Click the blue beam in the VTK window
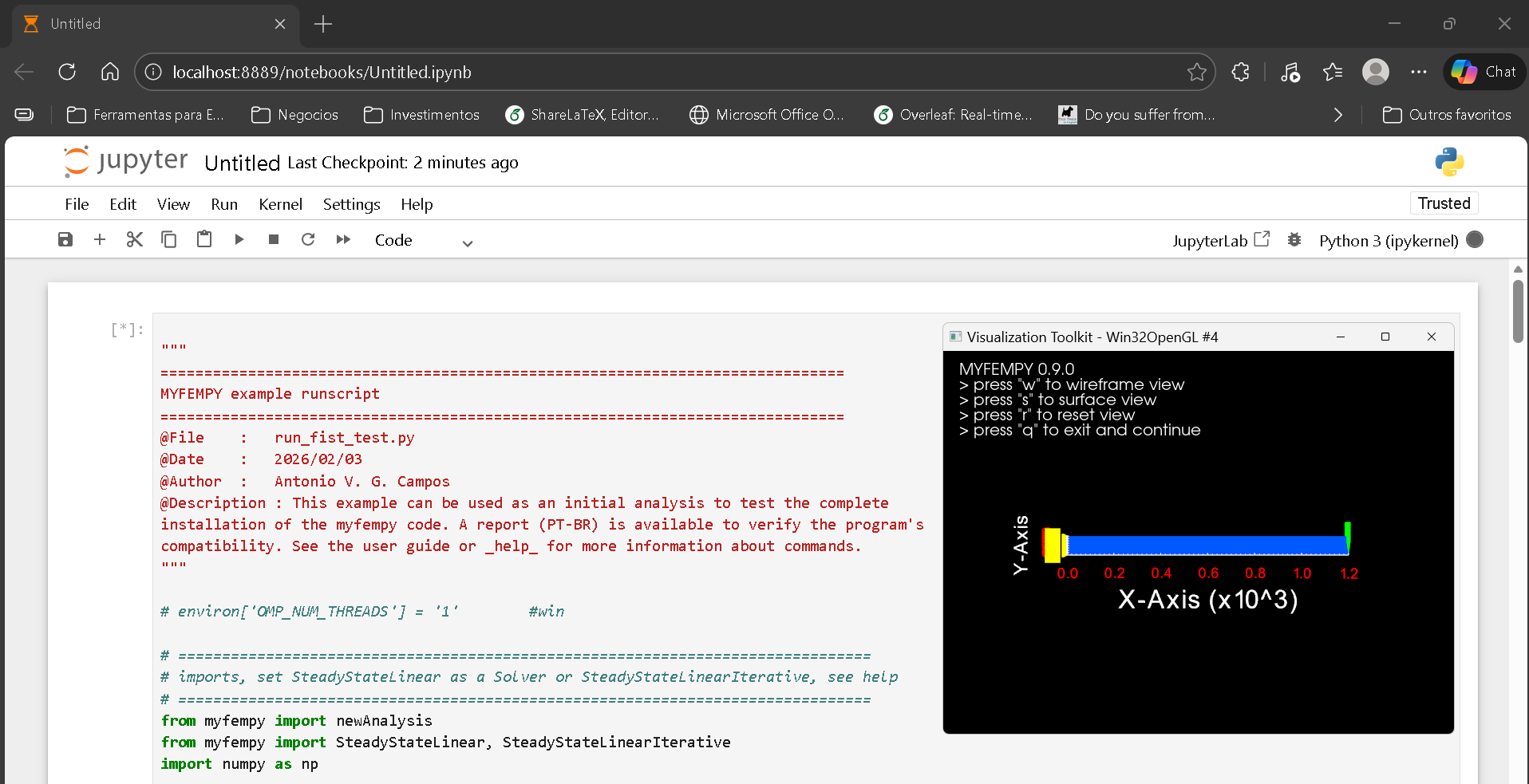The width and height of the screenshot is (1529, 784). tap(1207, 546)
